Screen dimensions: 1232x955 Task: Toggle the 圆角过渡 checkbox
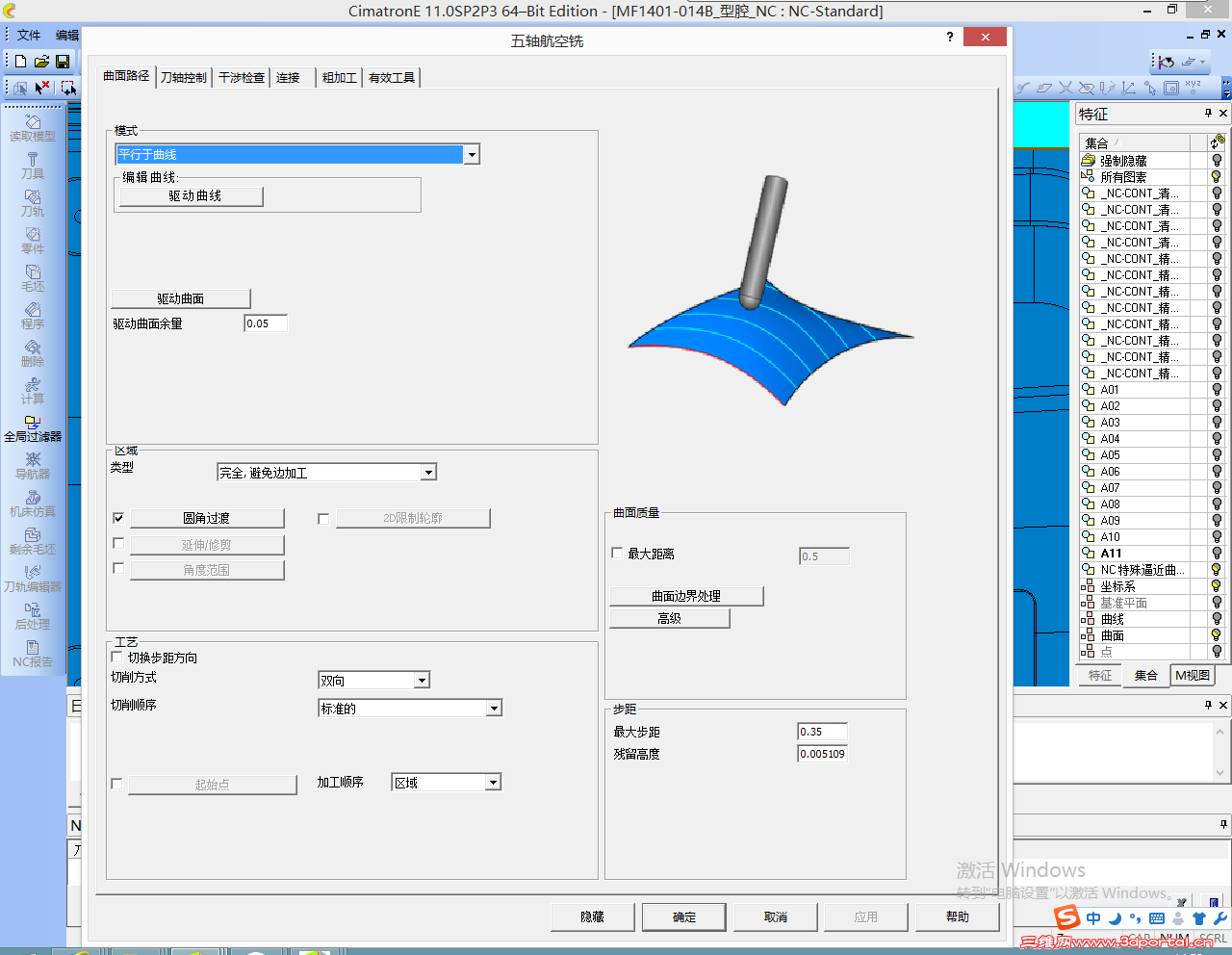pyautogui.click(x=118, y=518)
